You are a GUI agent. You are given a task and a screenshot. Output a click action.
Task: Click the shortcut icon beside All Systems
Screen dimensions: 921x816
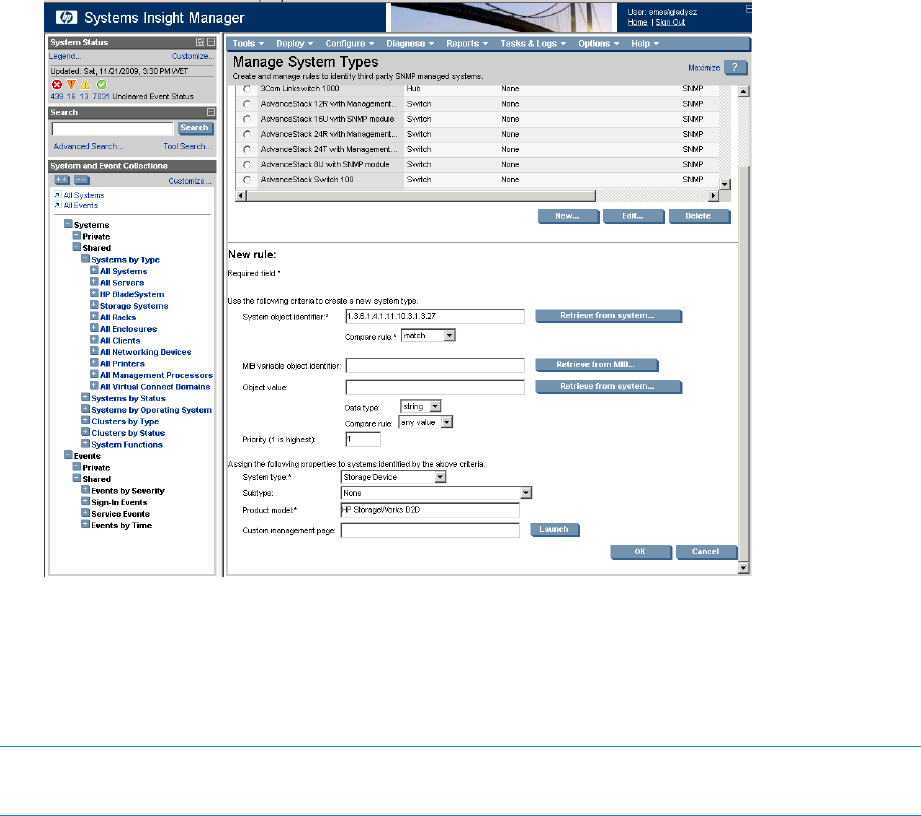[58, 194]
